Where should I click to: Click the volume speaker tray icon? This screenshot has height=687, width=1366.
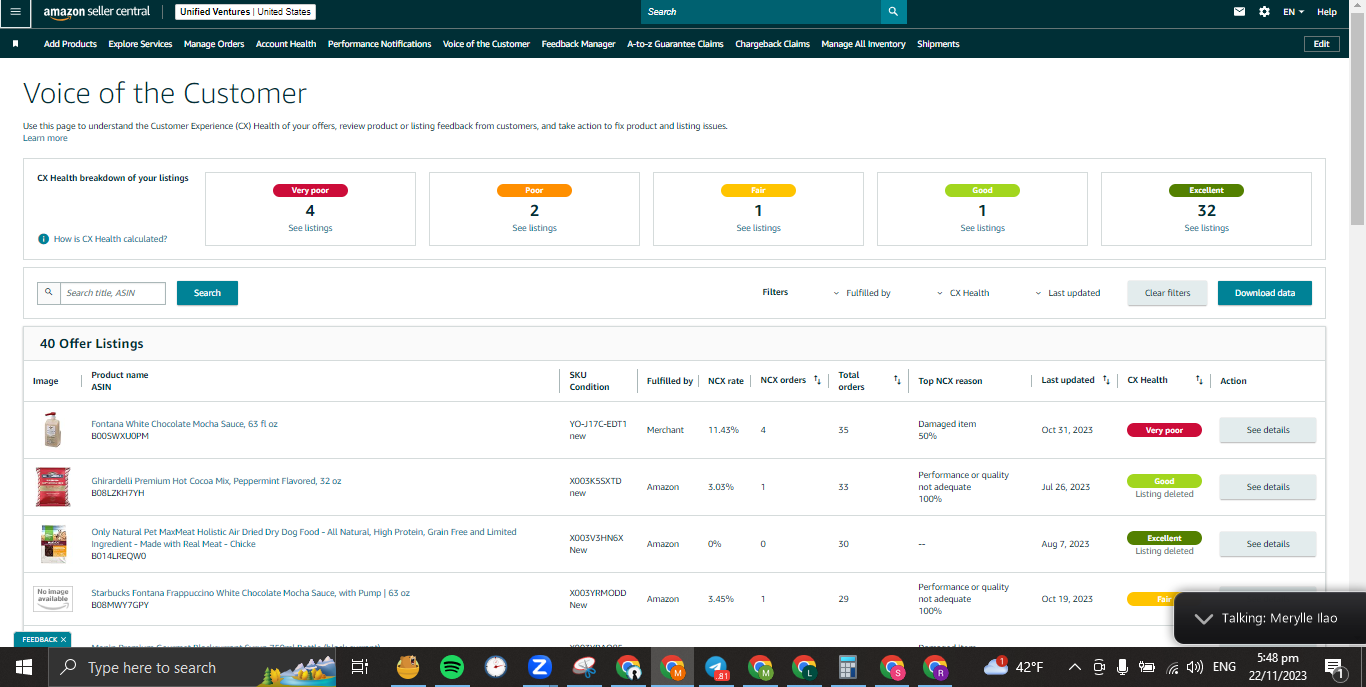1194,667
